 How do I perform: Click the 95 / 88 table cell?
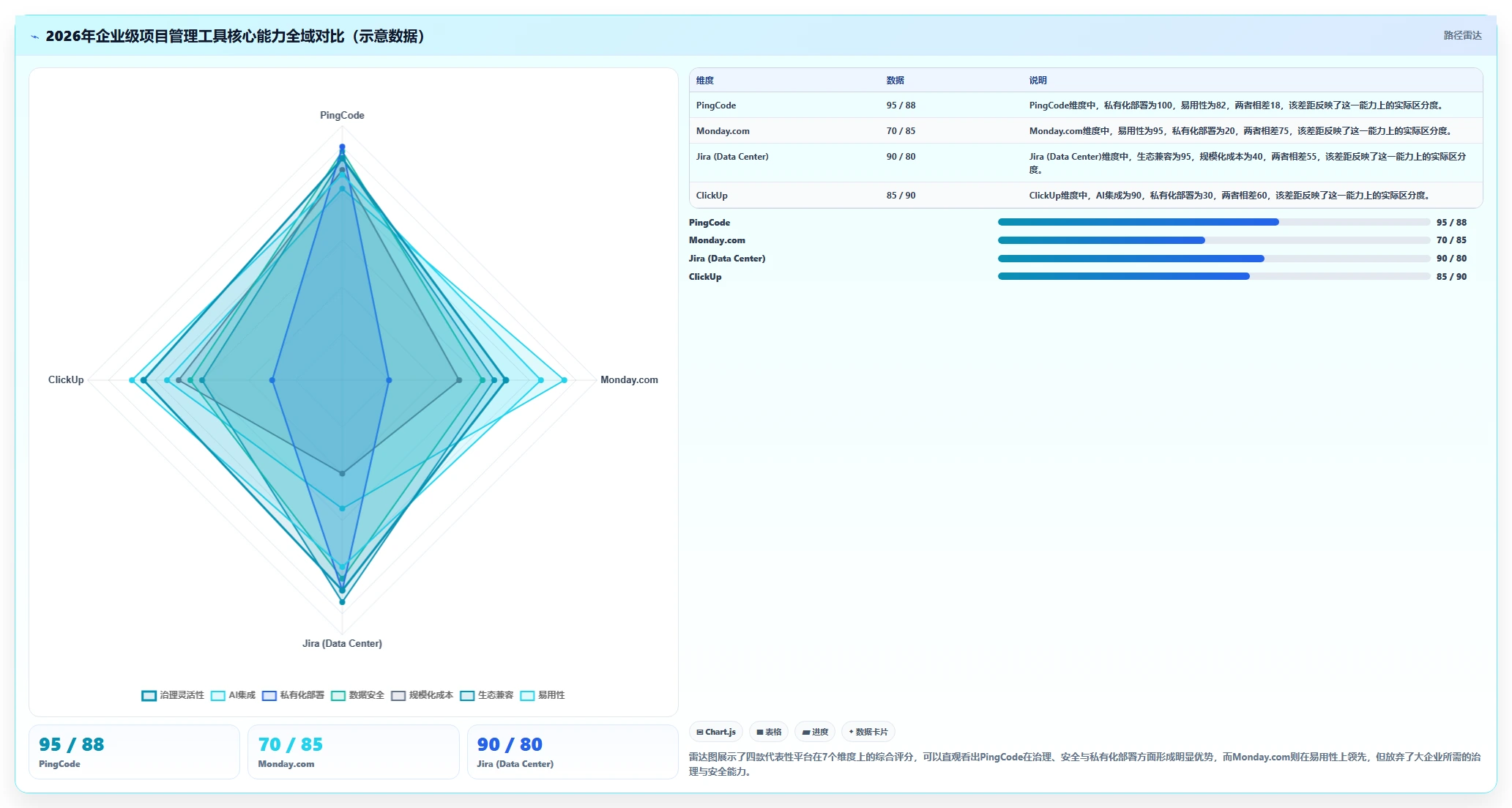[x=901, y=105]
